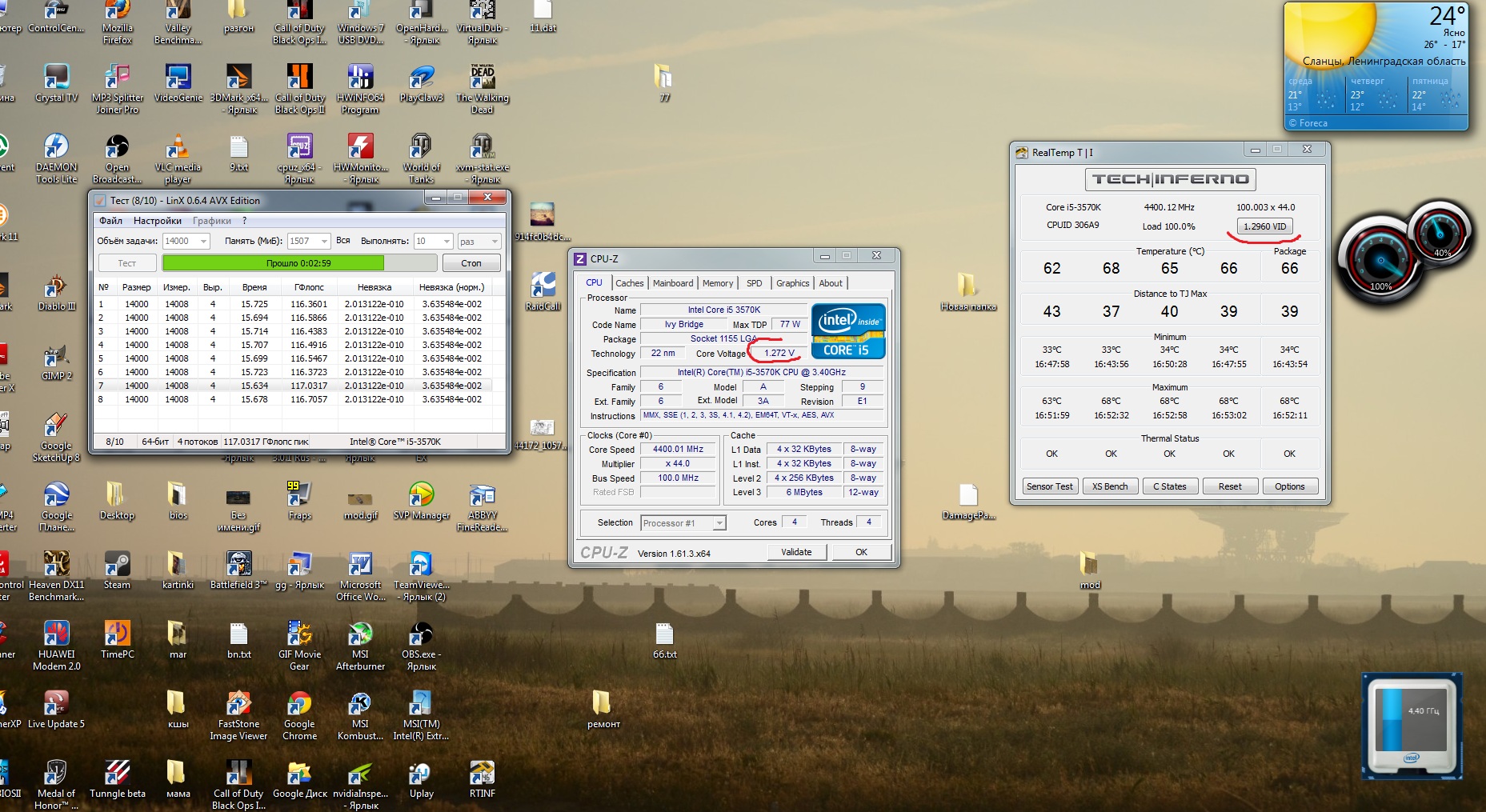
Task: Open the Diablo III desktop icon
Action: [x=56, y=287]
